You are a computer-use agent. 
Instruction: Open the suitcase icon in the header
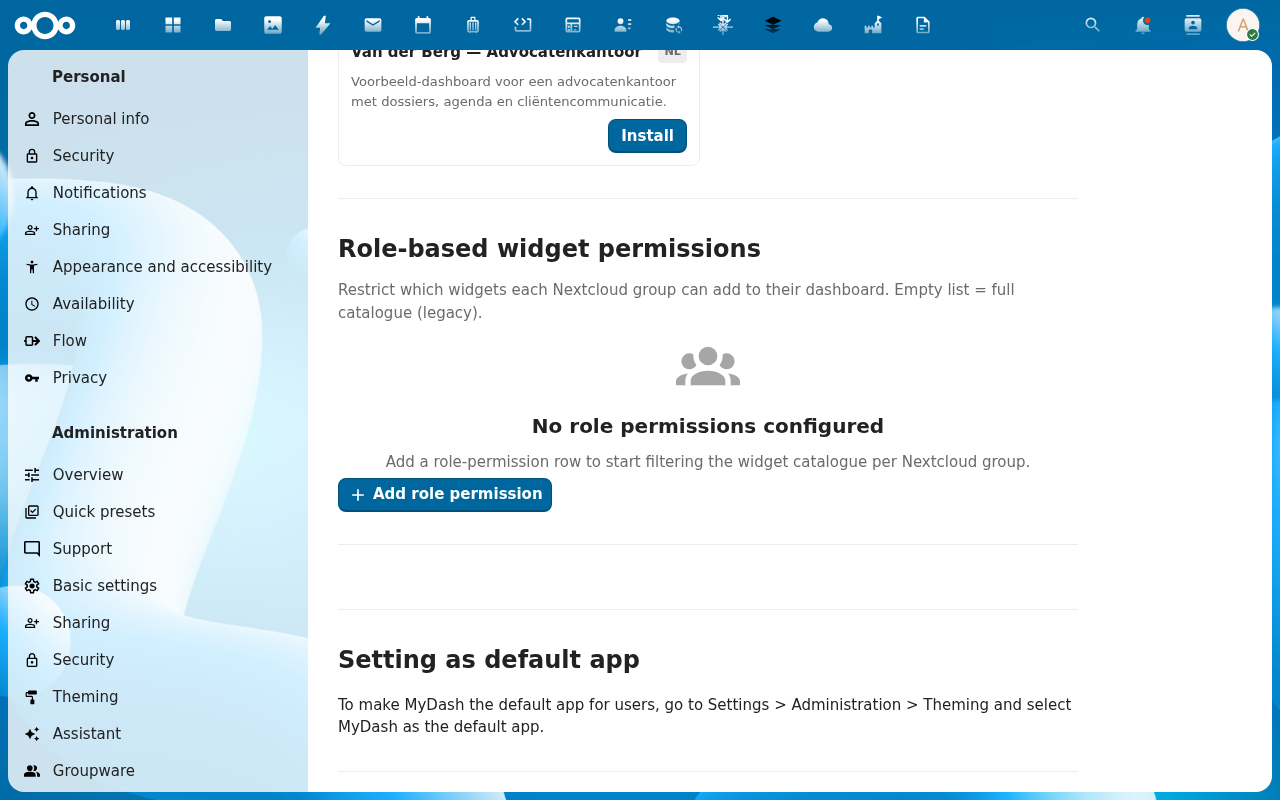[473, 25]
